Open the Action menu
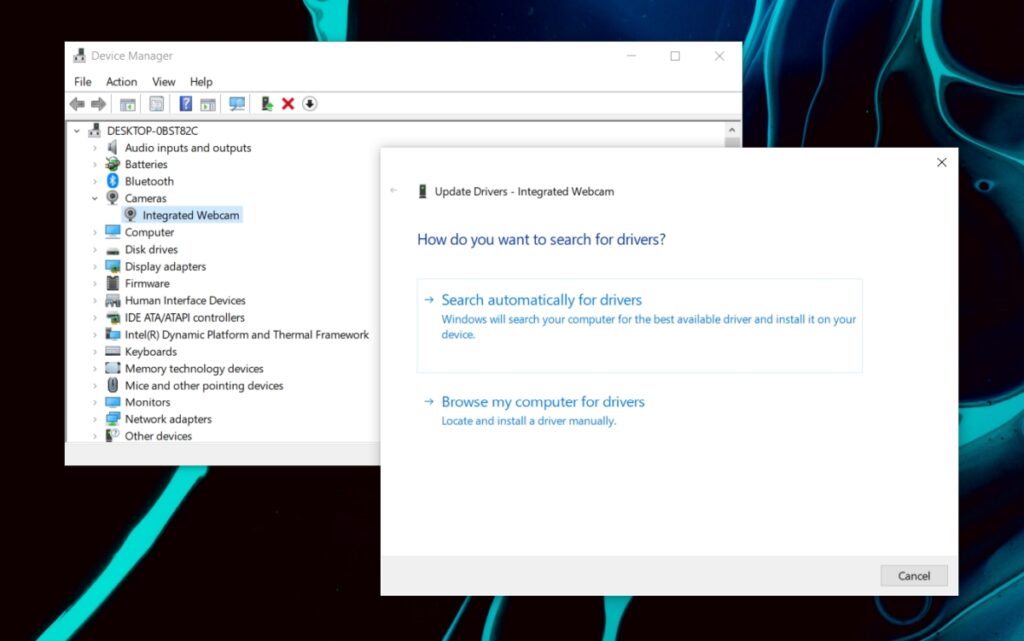 [x=121, y=81]
